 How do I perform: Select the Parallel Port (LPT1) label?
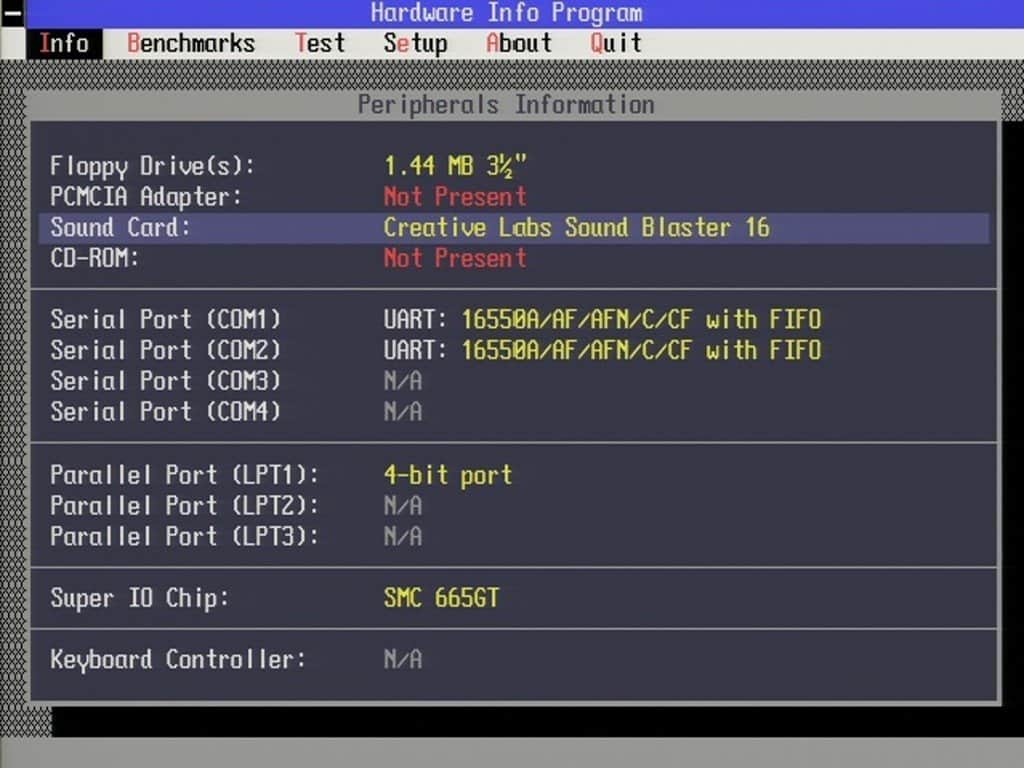[185, 475]
